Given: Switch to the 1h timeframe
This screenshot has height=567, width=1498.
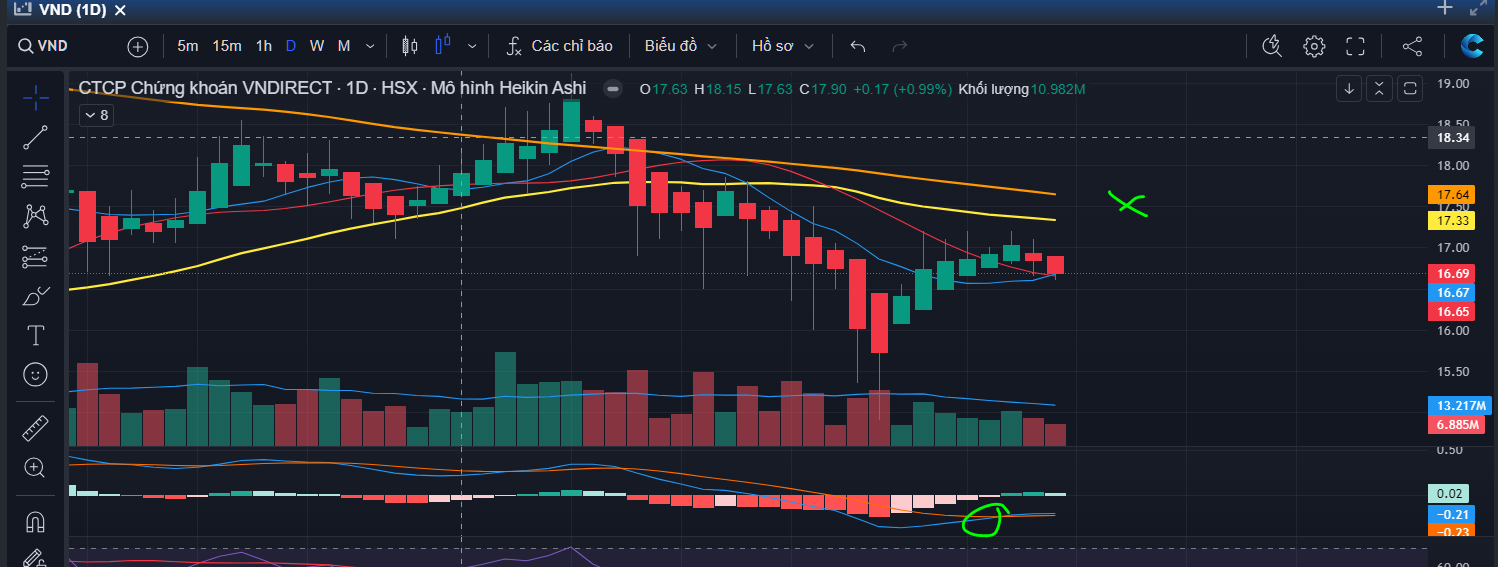Looking at the screenshot, I should [263, 46].
